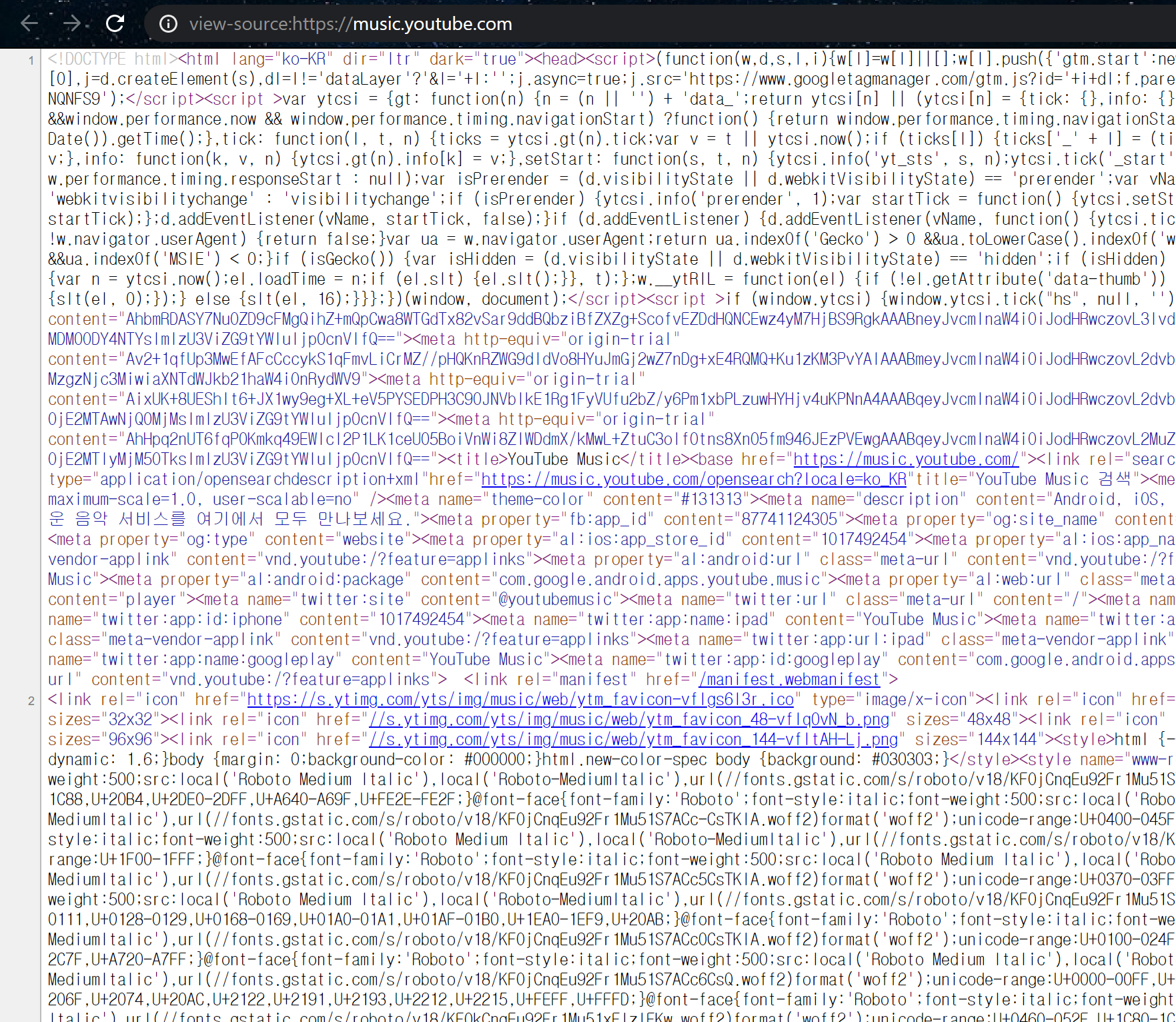
Task: Click source line number 2
Action: pyautogui.click(x=31, y=701)
